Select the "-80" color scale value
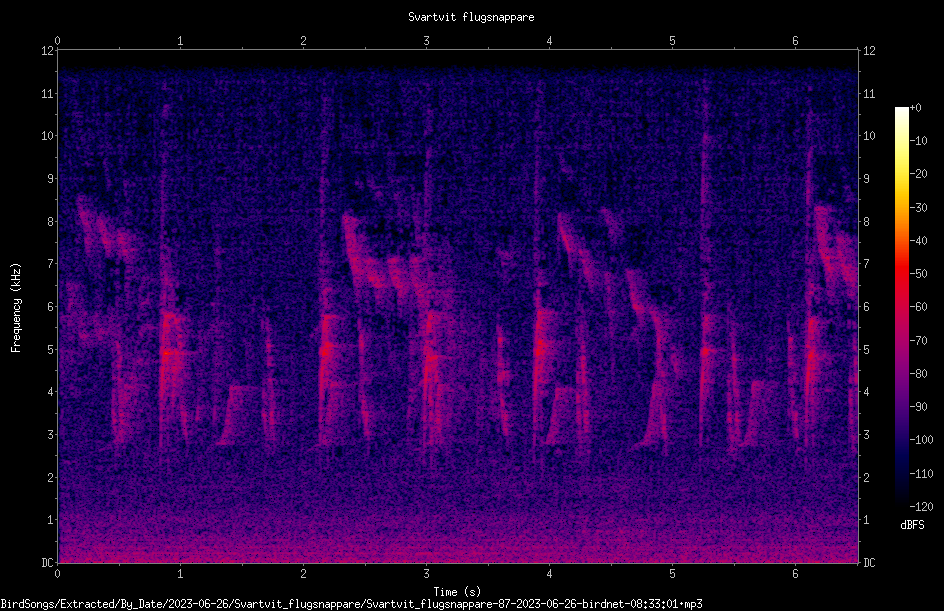Viewport: 944px width, 611px height. [919, 374]
